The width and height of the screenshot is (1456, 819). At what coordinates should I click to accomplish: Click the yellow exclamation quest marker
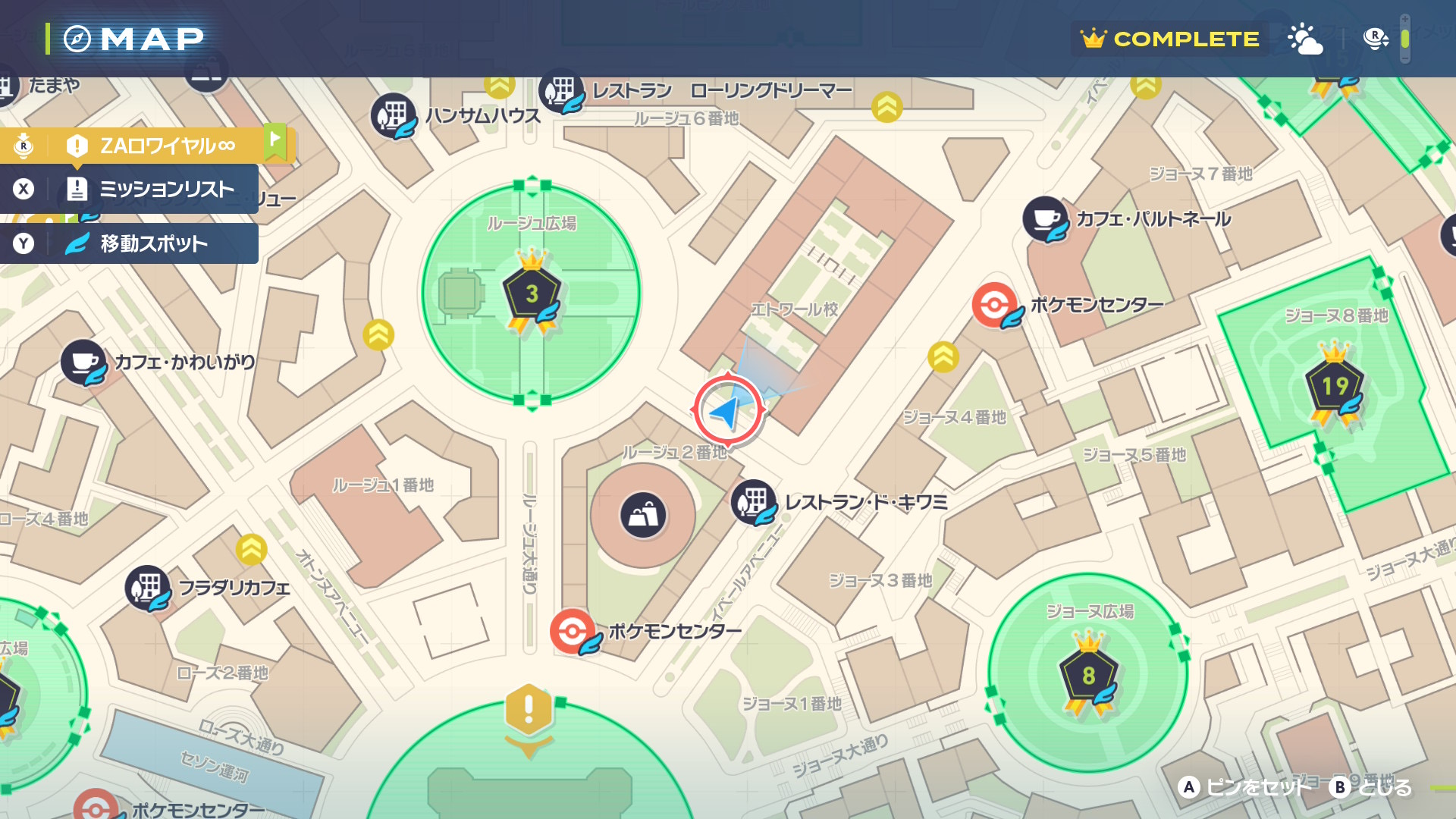pos(528,709)
